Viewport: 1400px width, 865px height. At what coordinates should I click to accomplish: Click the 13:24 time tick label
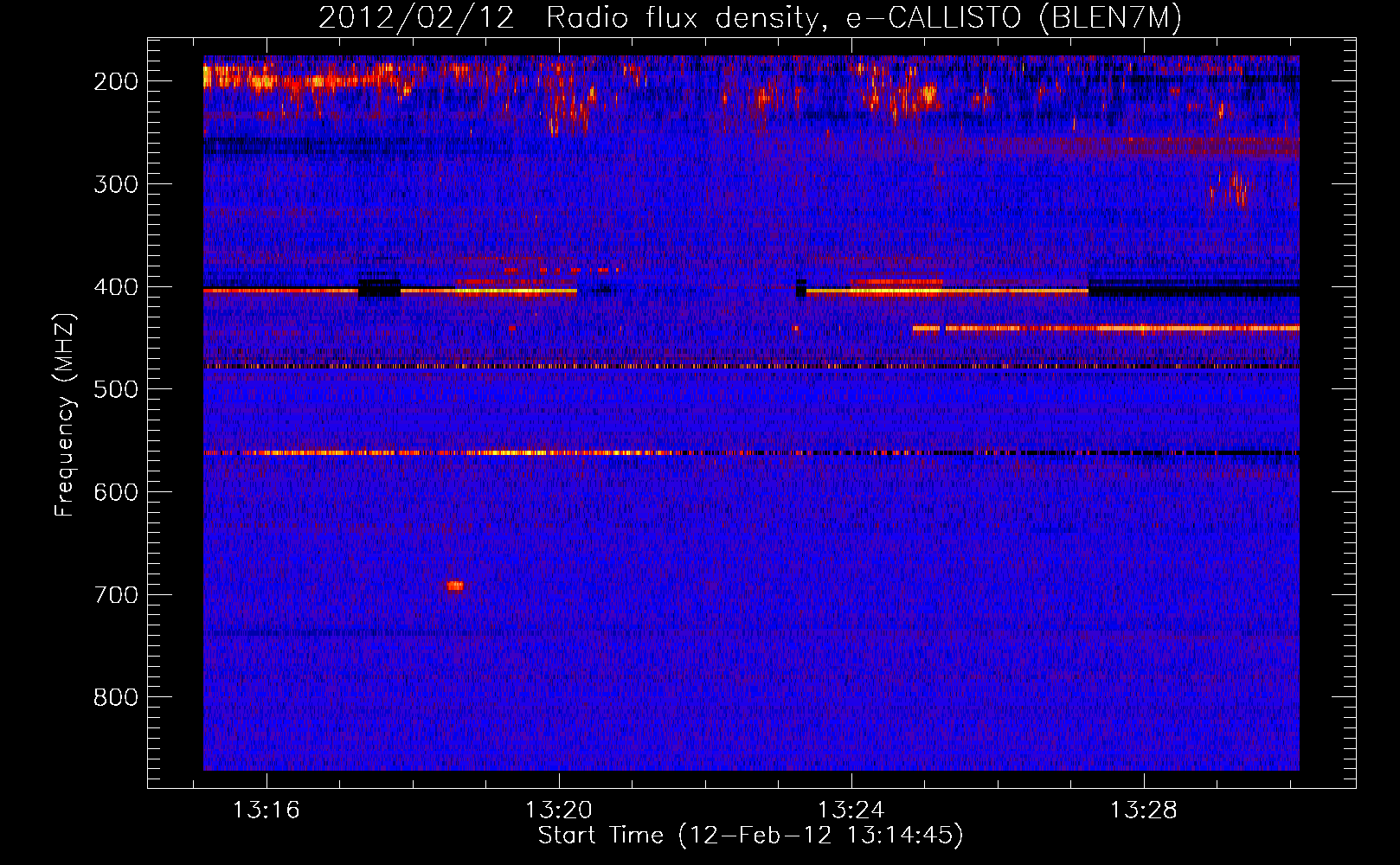851,811
